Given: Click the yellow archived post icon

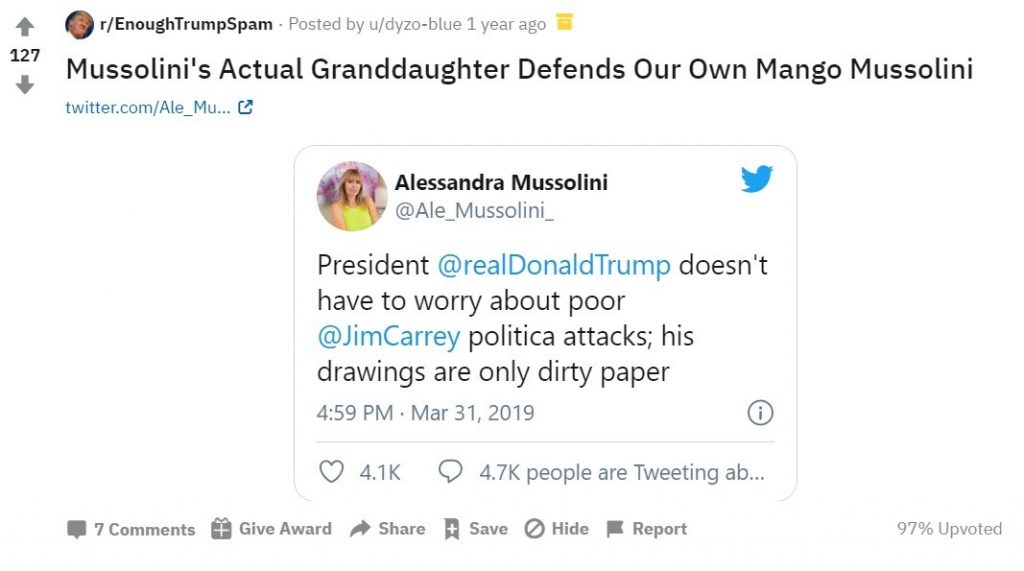Looking at the screenshot, I should [565, 22].
